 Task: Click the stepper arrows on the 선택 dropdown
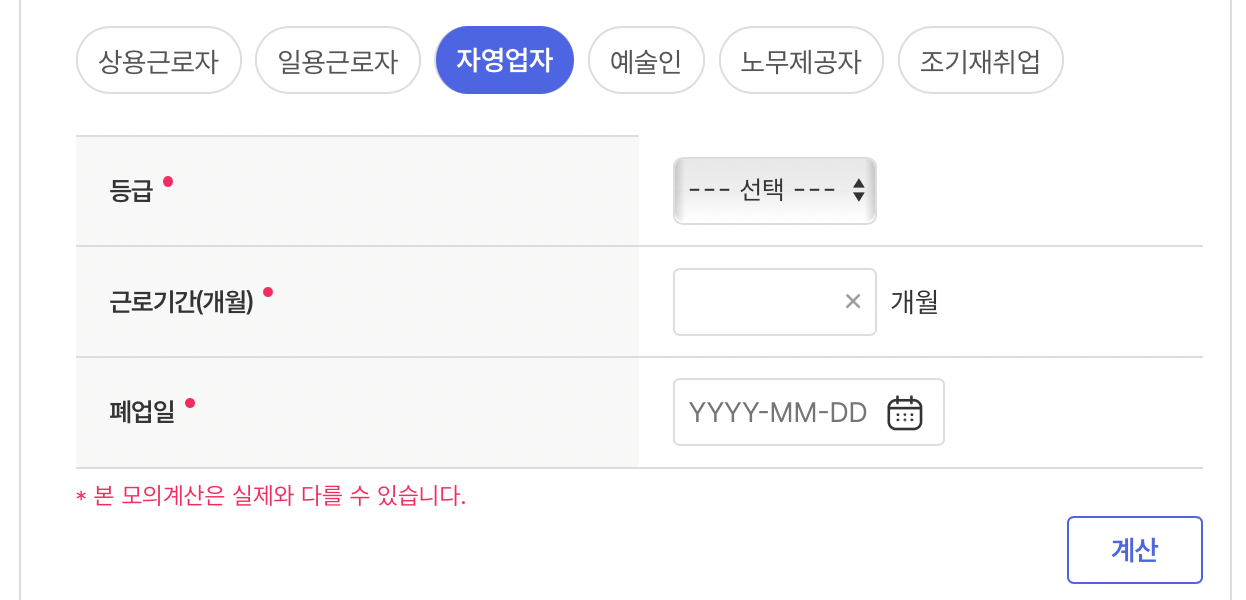[858, 190]
